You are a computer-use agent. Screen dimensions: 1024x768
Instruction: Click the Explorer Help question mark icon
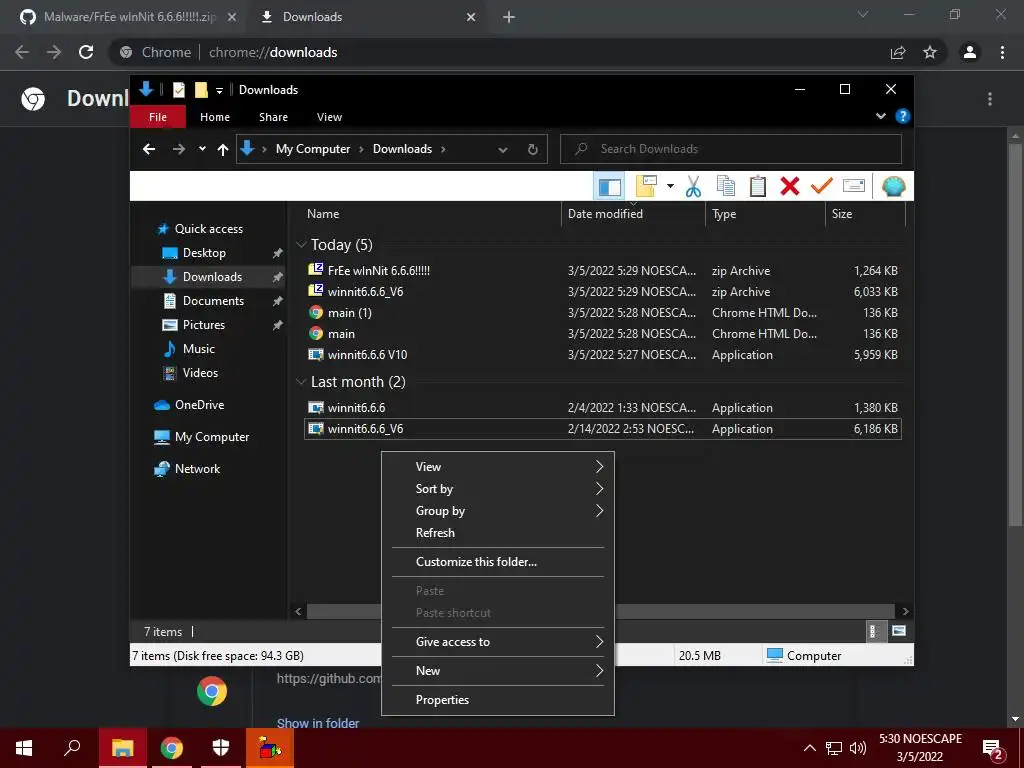pyautogui.click(x=903, y=117)
